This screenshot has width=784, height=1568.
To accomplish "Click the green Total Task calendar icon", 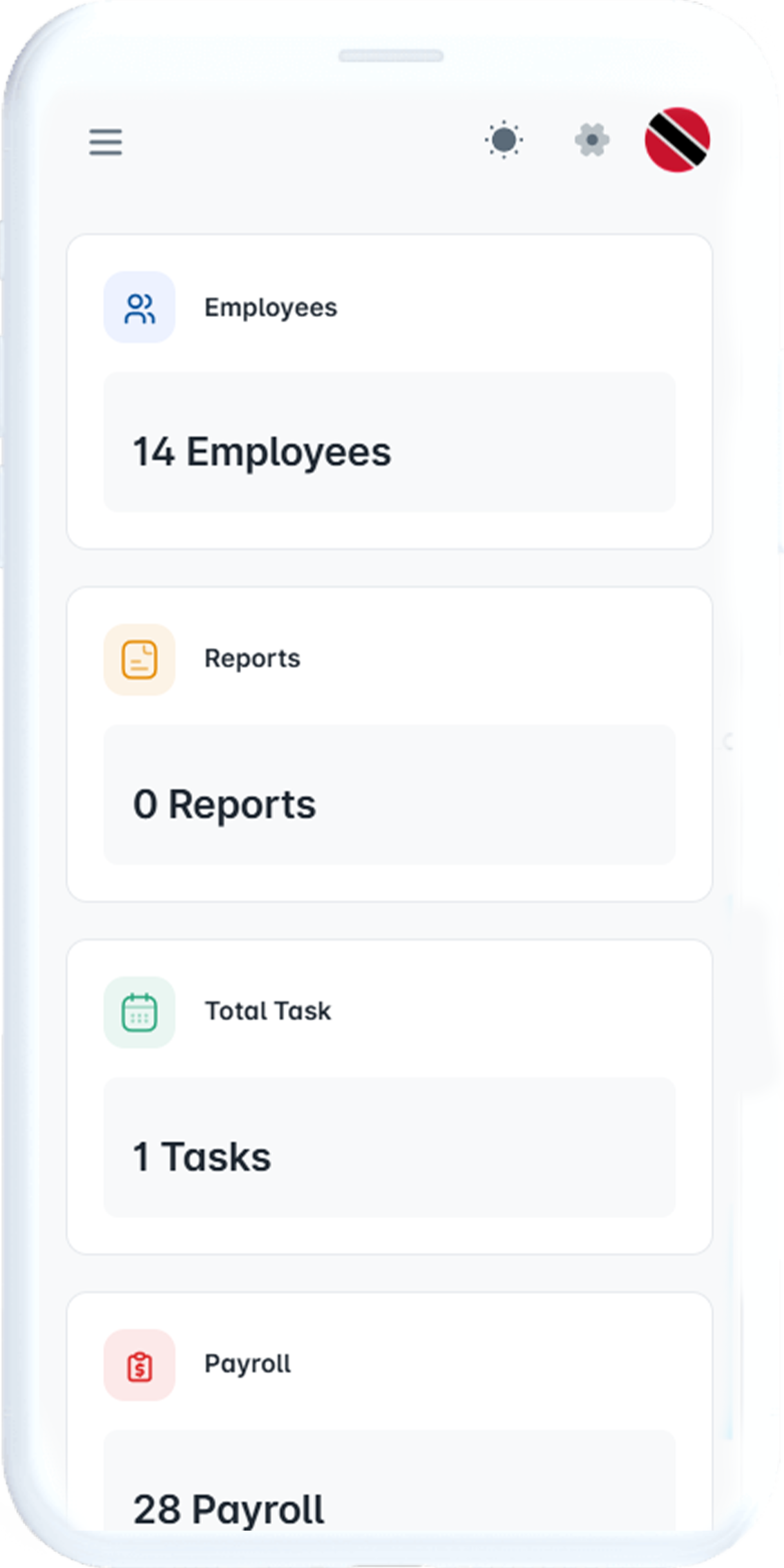I will (139, 1012).
